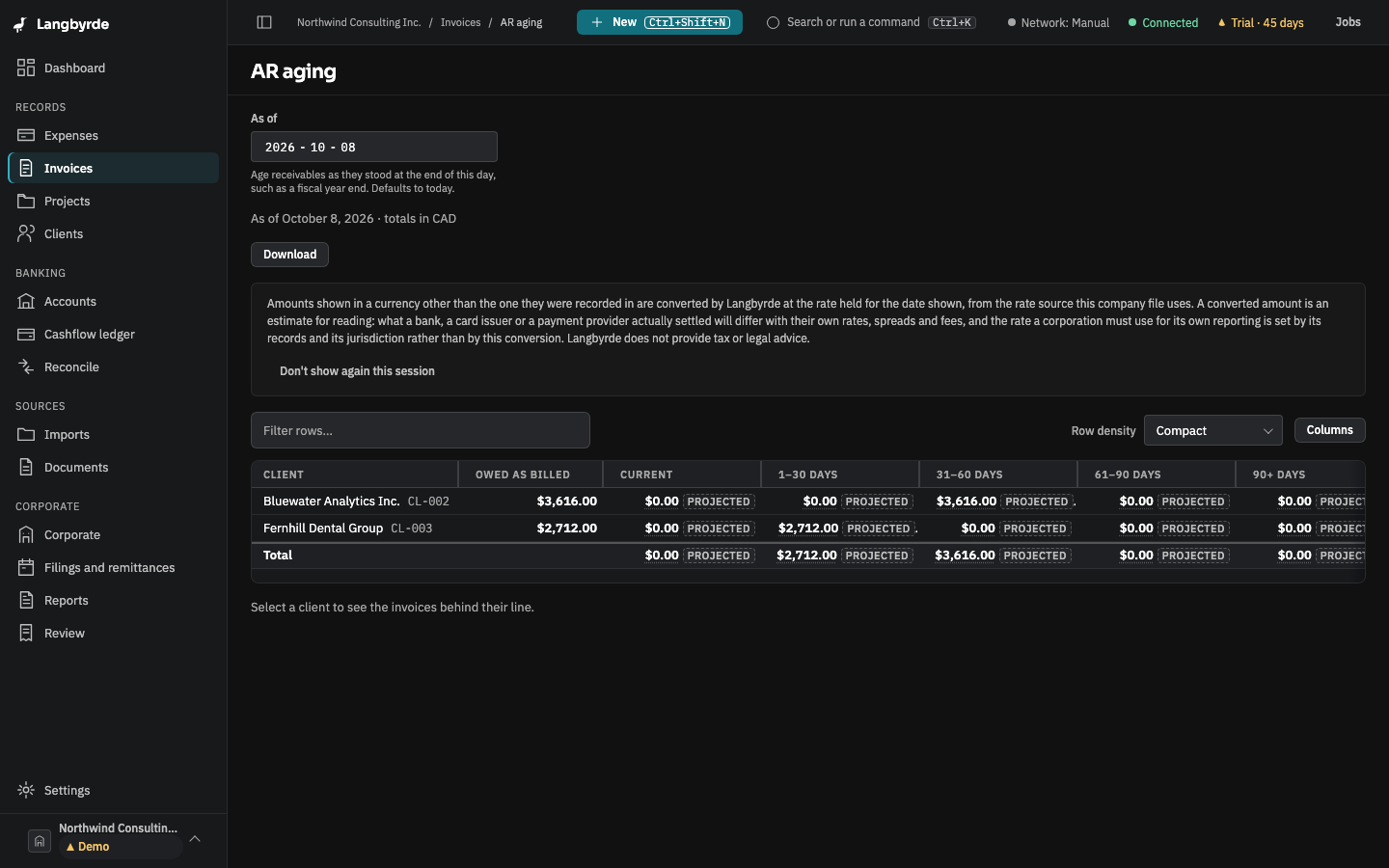The height and width of the screenshot is (868, 1389).
Task: Click the Imports folder icon
Action: [x=26, y=434]
